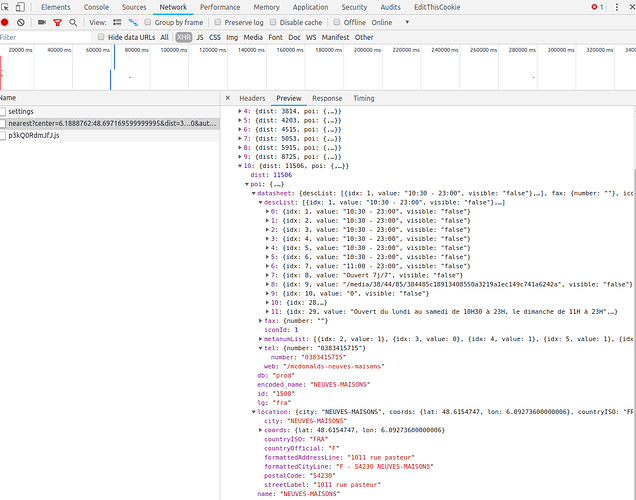Go to the Performance panel
This screenshot has width=636, height=500.
pos(220,7)
